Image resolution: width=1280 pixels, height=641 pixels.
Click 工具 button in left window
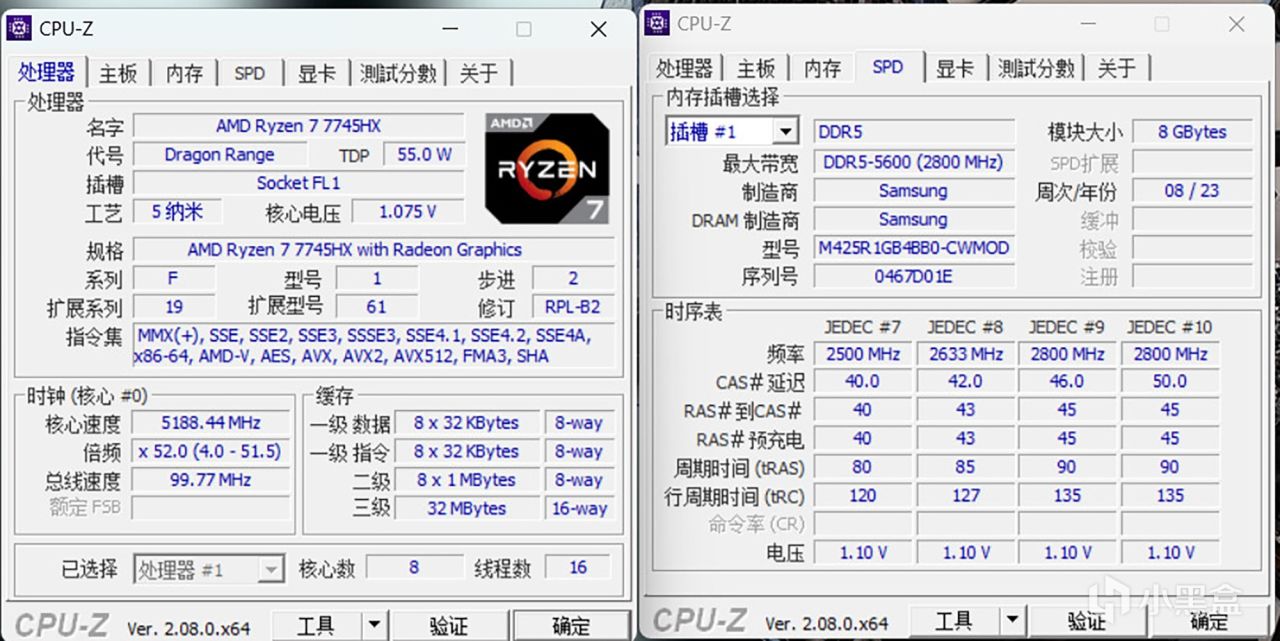pyautogui.click(x=316, y=626)
